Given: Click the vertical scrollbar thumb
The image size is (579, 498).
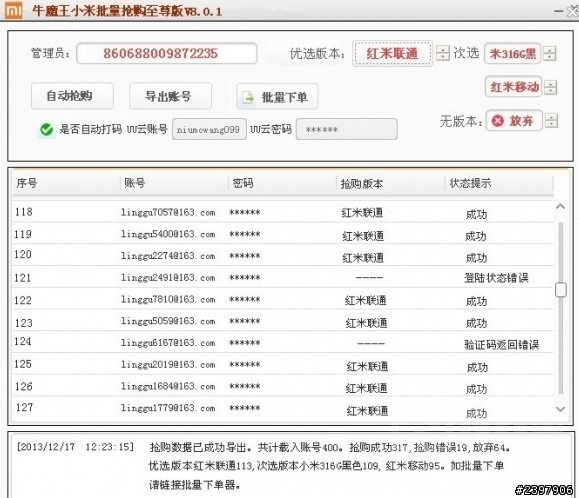Looking at the screenshot, I should point(561,289).
